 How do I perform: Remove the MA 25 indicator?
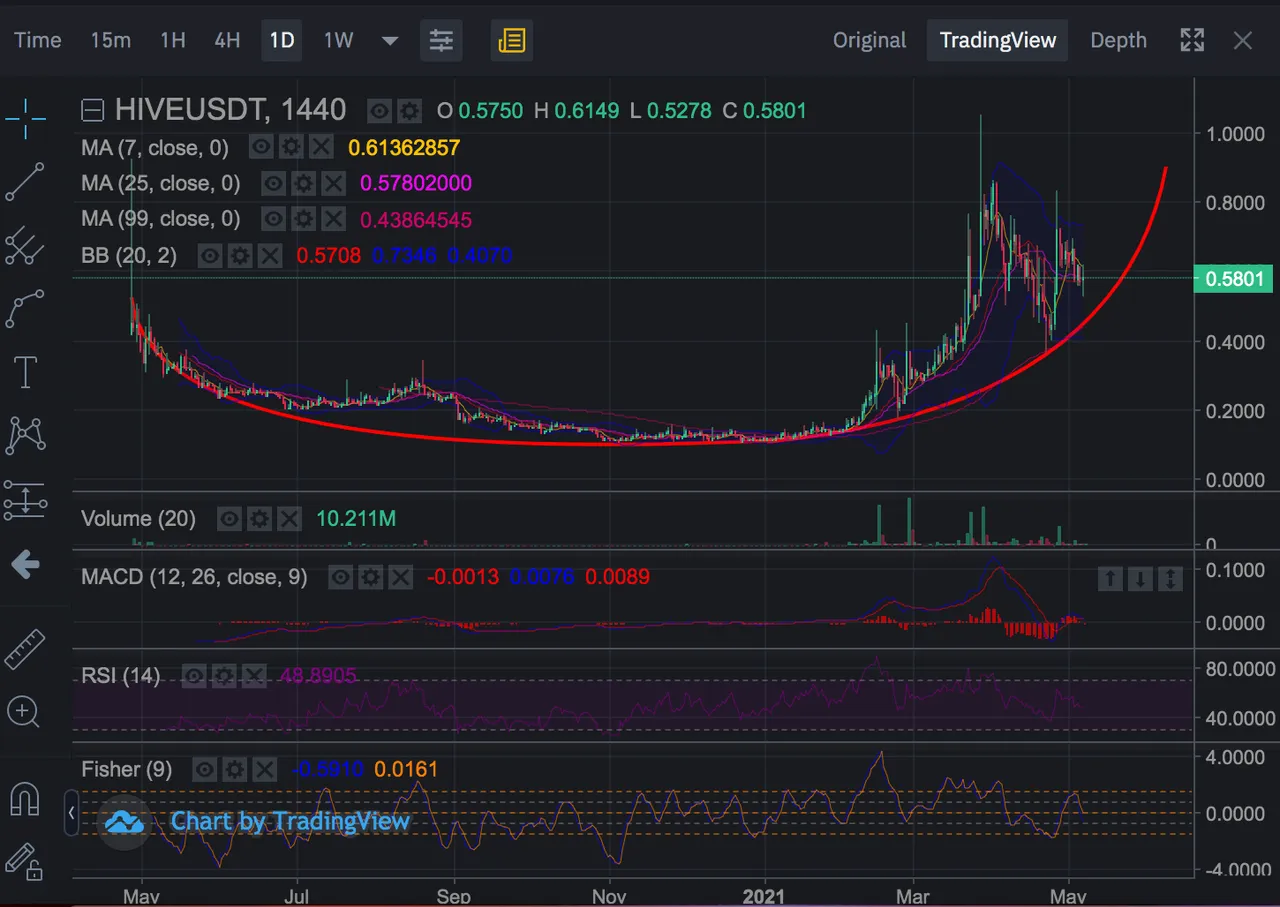coord(333,183)
